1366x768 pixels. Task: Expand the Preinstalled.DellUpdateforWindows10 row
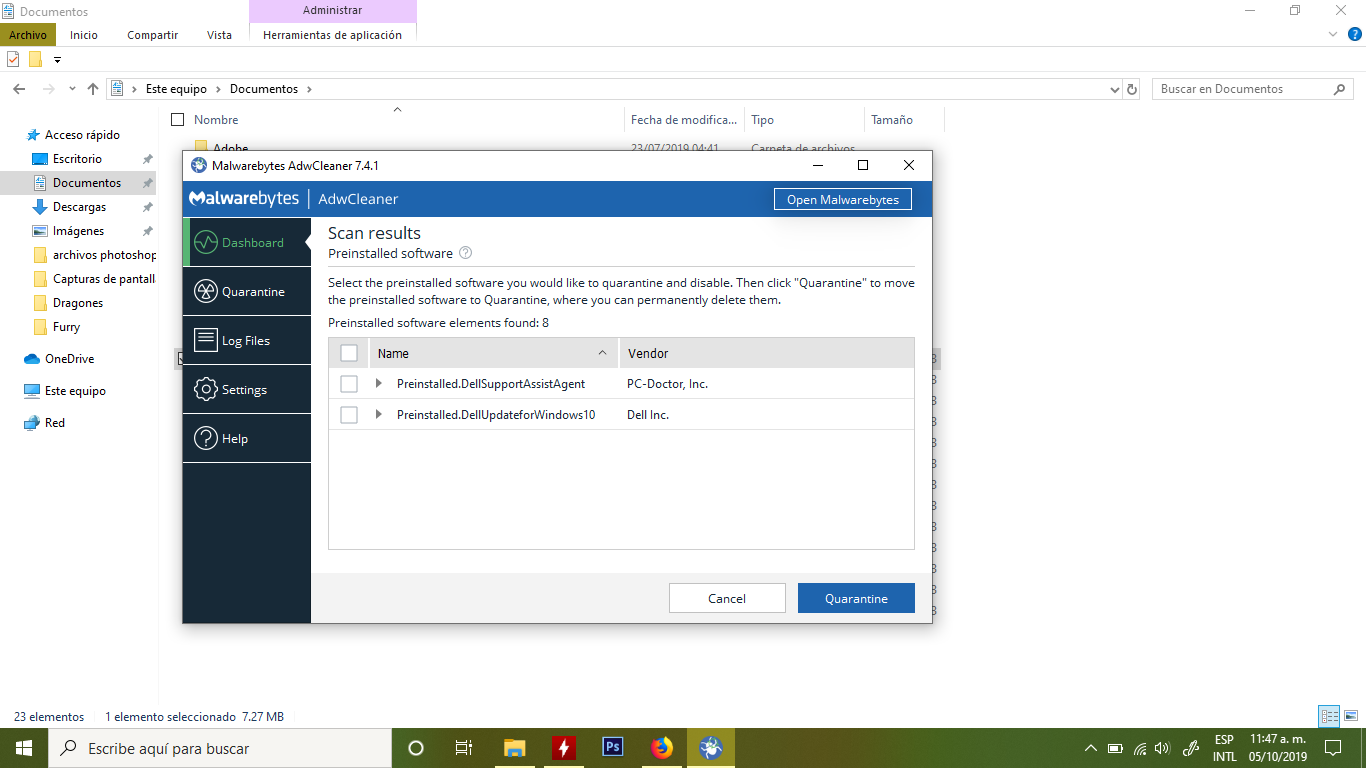tap(378, 415)
